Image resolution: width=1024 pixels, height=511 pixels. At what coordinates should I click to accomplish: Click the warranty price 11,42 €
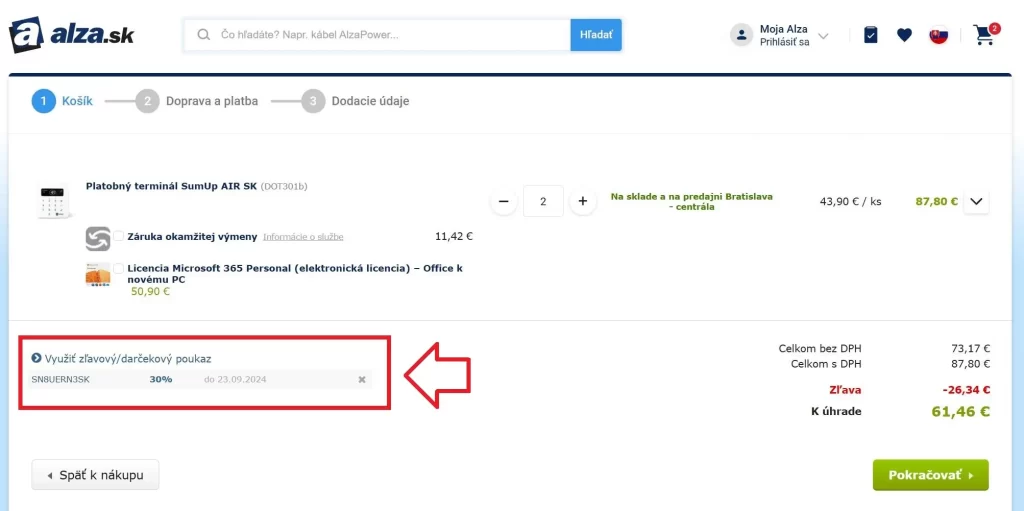coord(454,237)
